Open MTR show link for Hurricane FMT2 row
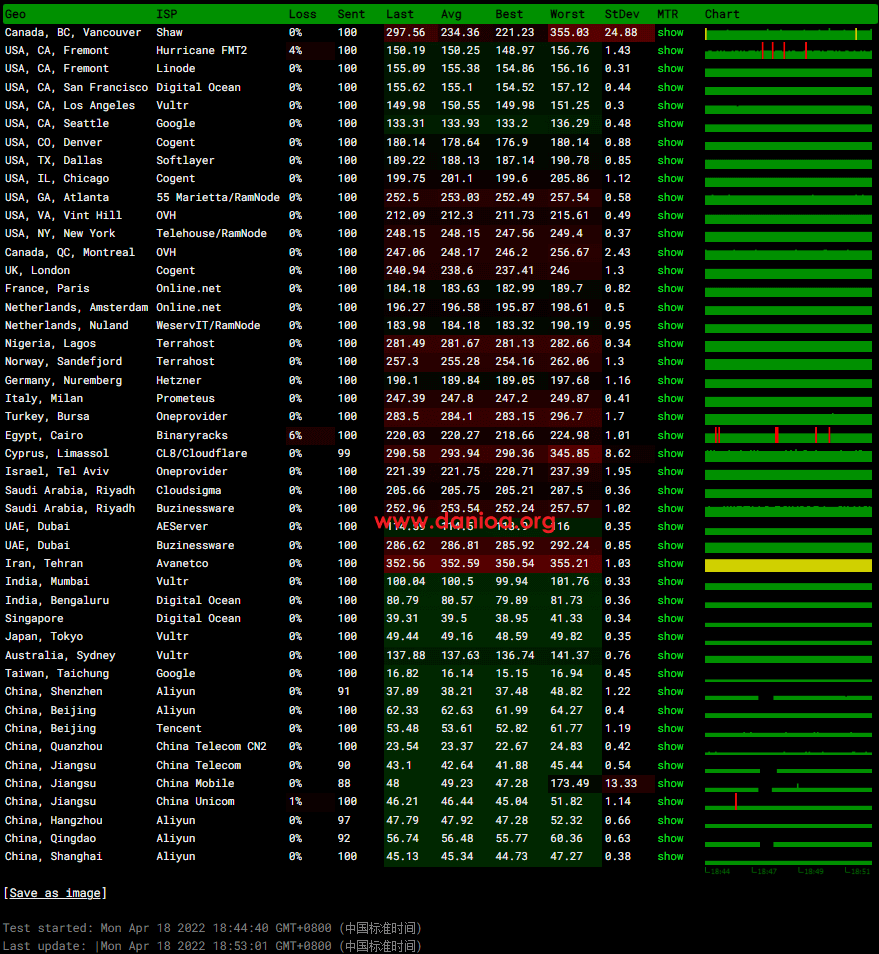Viewport: 879px width, 954px height. (670, 50)
